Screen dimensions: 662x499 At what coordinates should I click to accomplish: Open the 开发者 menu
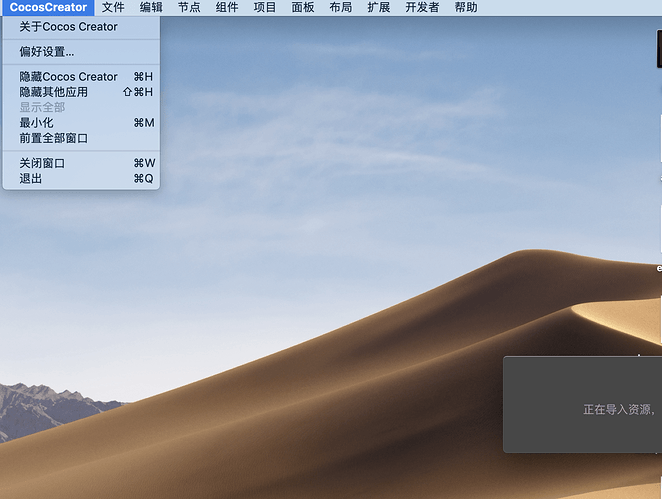point(422,8)
